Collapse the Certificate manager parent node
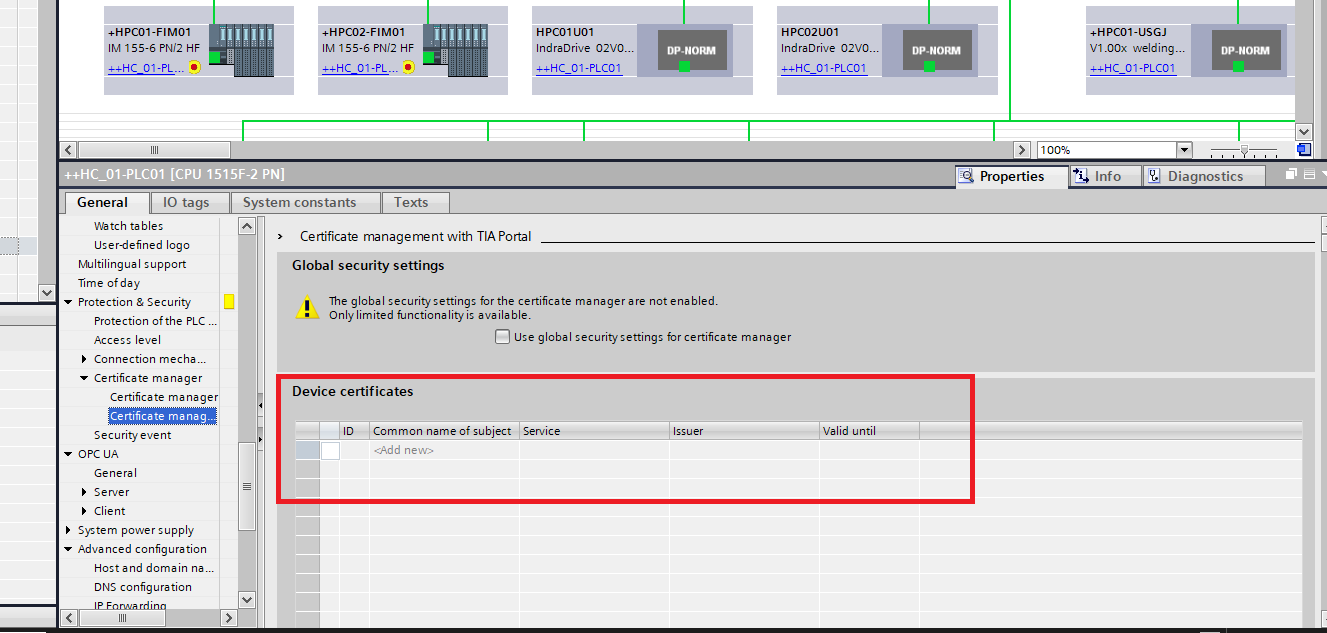The image size is (1327, 633). [x=84, y=378]
